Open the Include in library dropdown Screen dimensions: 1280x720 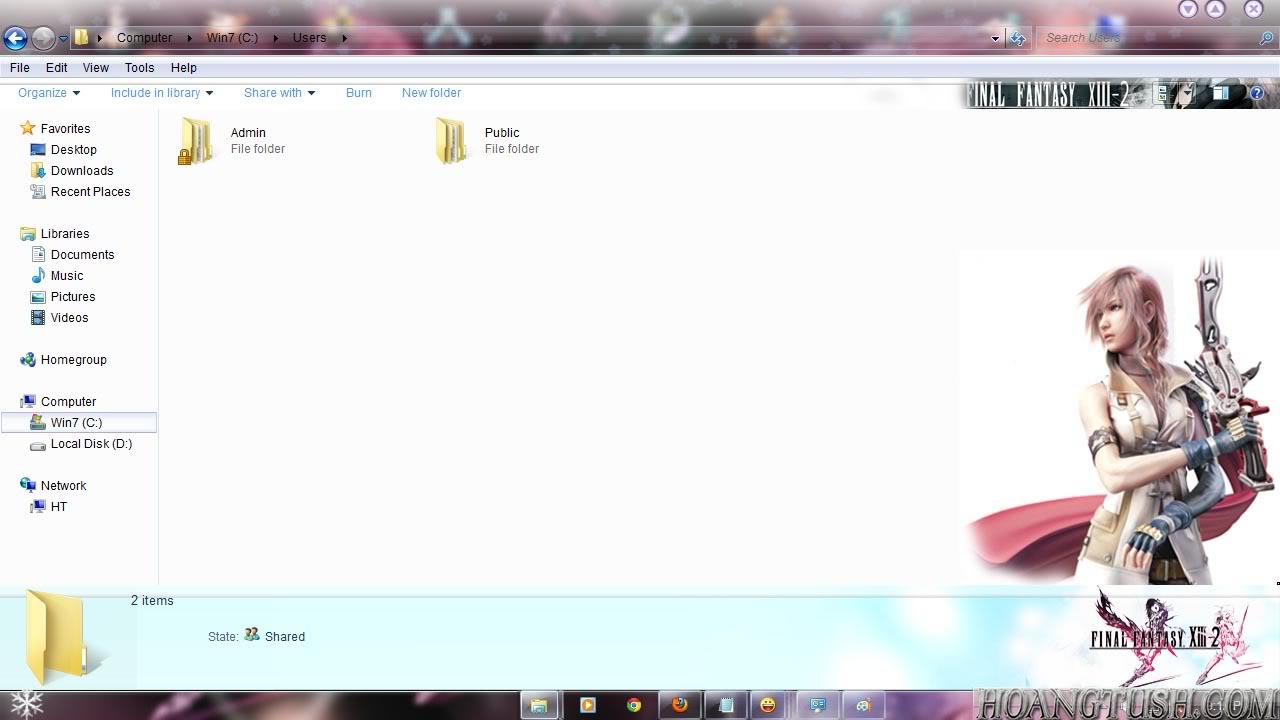[162, 93]
